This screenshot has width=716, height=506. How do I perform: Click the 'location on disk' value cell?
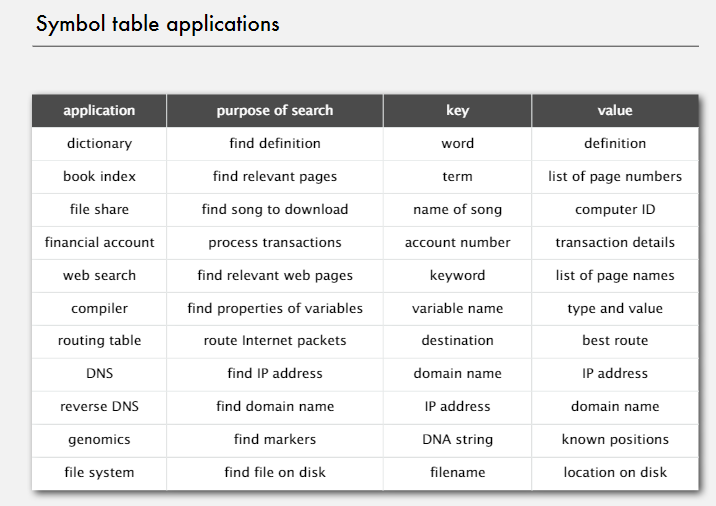[x=615, y=472]
